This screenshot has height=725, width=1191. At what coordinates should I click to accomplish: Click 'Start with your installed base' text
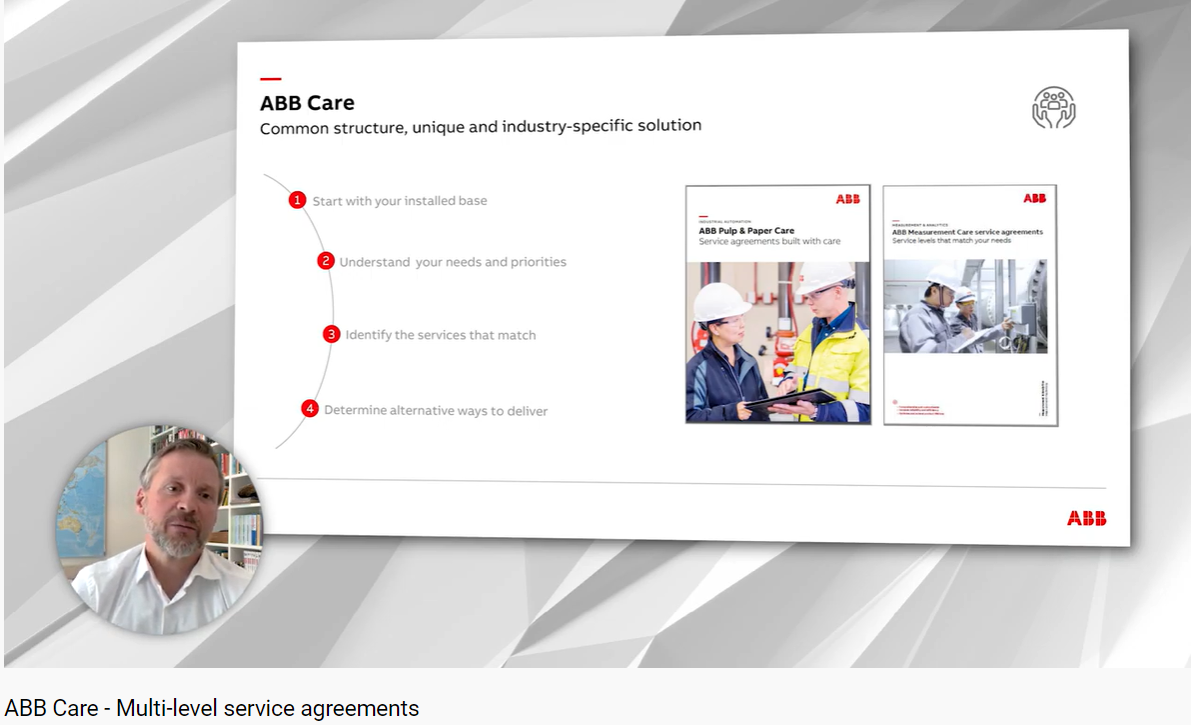coord(400,201)
